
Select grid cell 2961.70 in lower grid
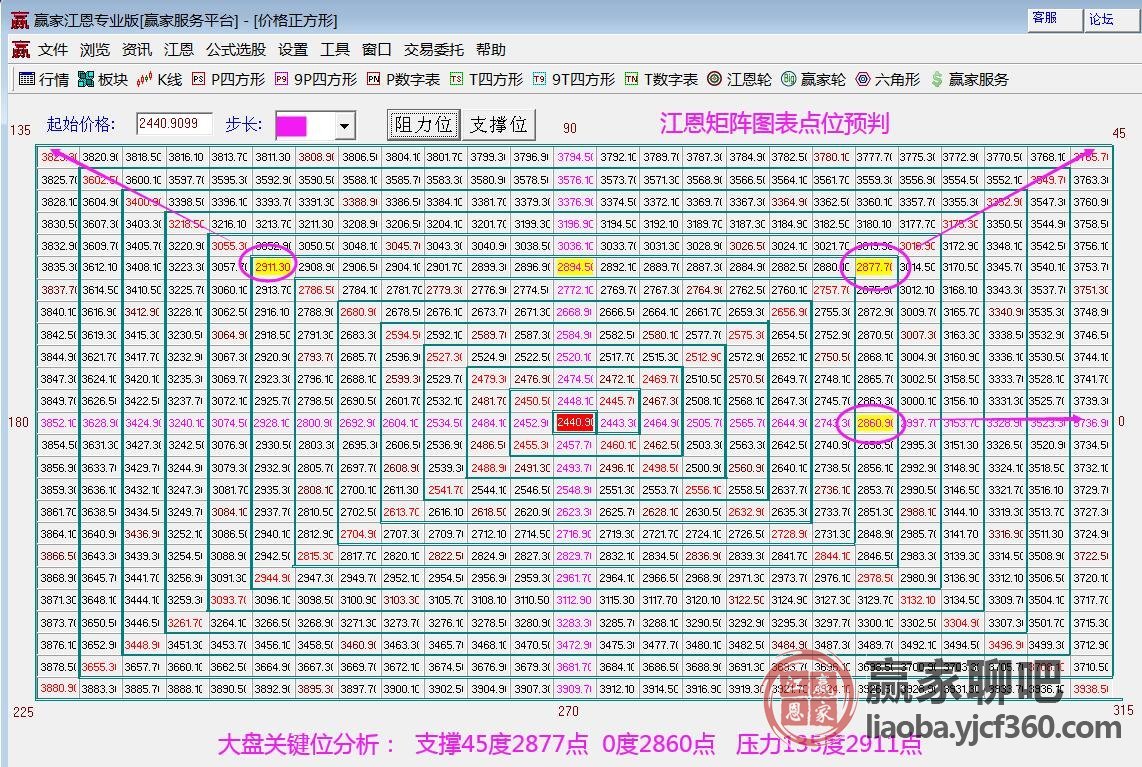click(x=575, y=578)
